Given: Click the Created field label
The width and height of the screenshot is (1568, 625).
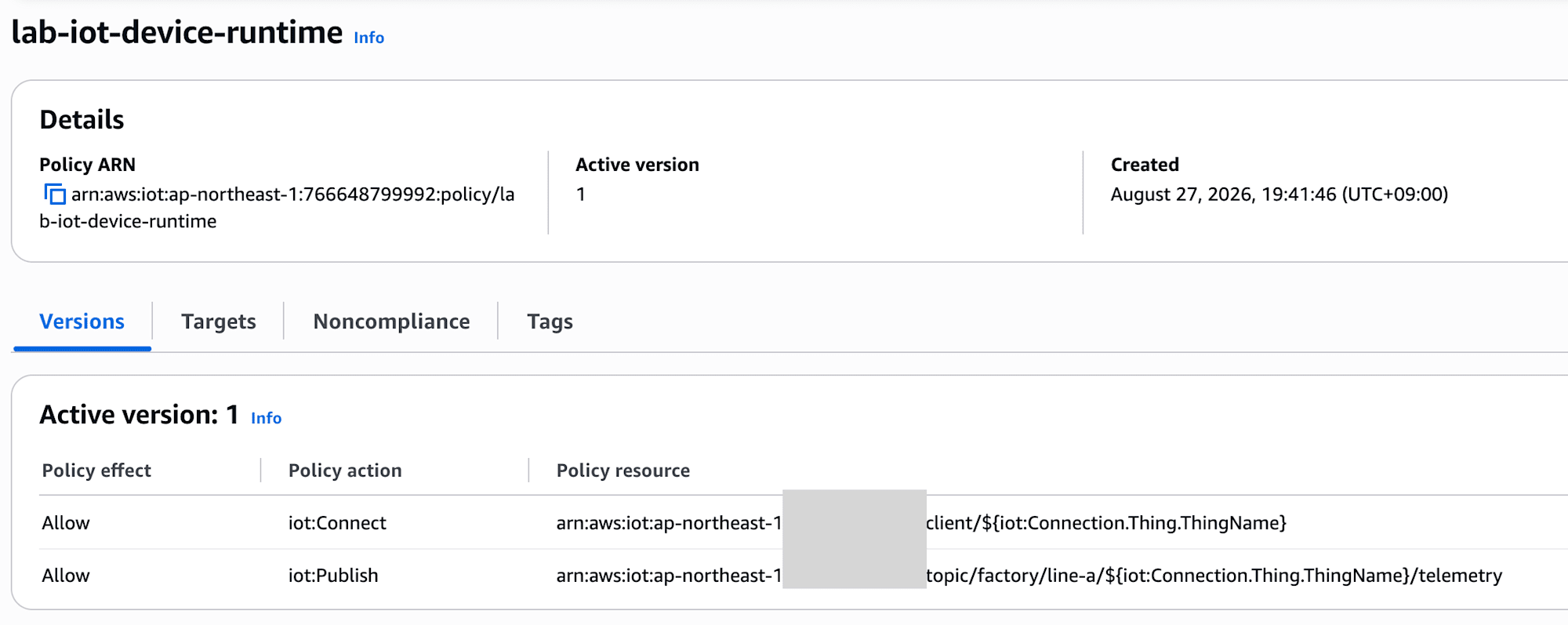Looking at the screenshot, I should 1145,165.
